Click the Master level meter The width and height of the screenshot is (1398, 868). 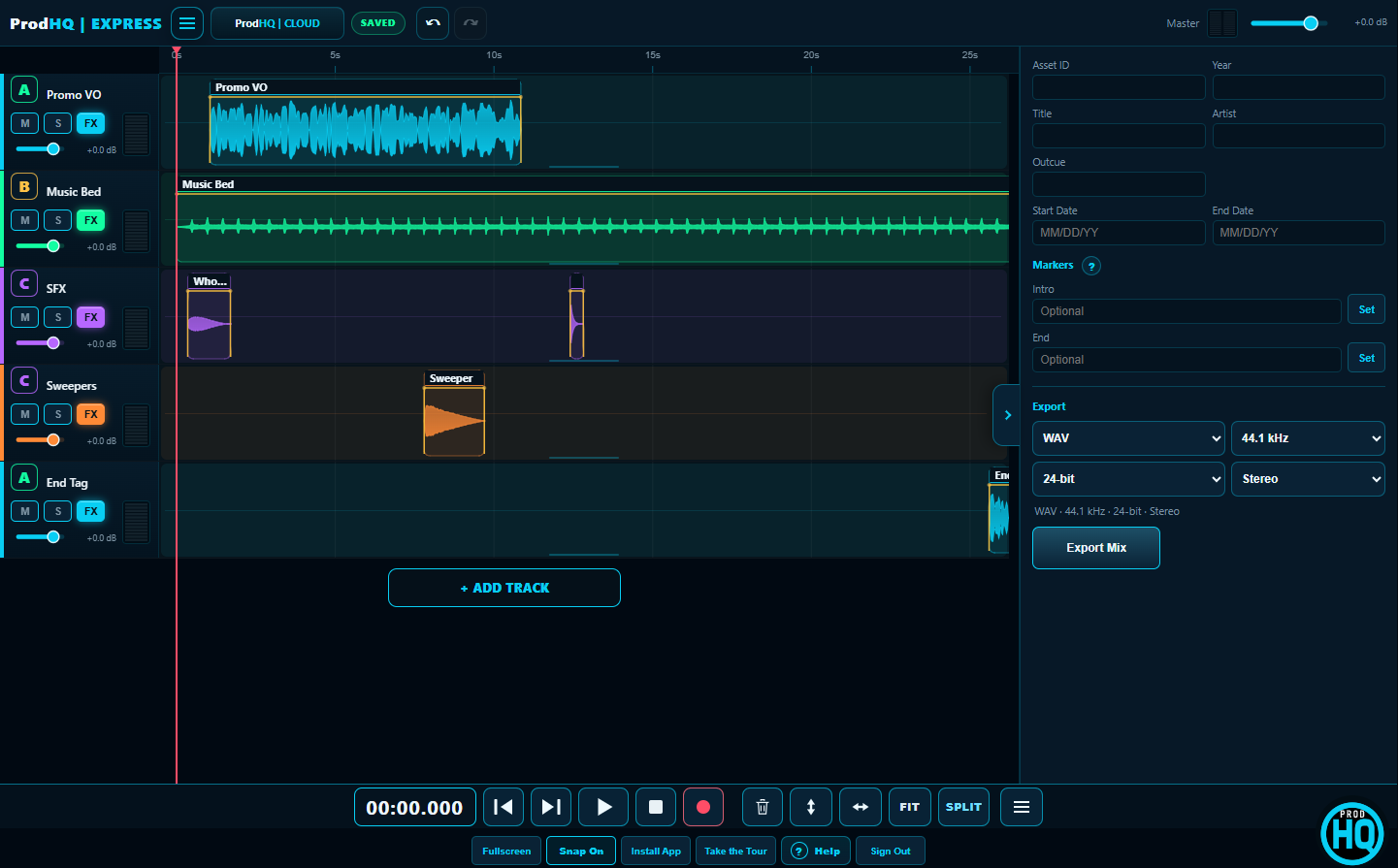tap(1222, 23)
